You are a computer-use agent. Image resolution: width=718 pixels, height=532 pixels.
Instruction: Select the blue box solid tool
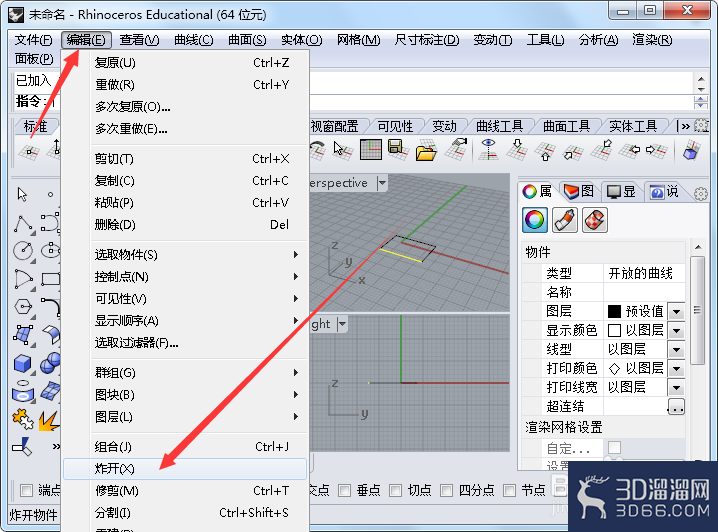click(22, 364)
